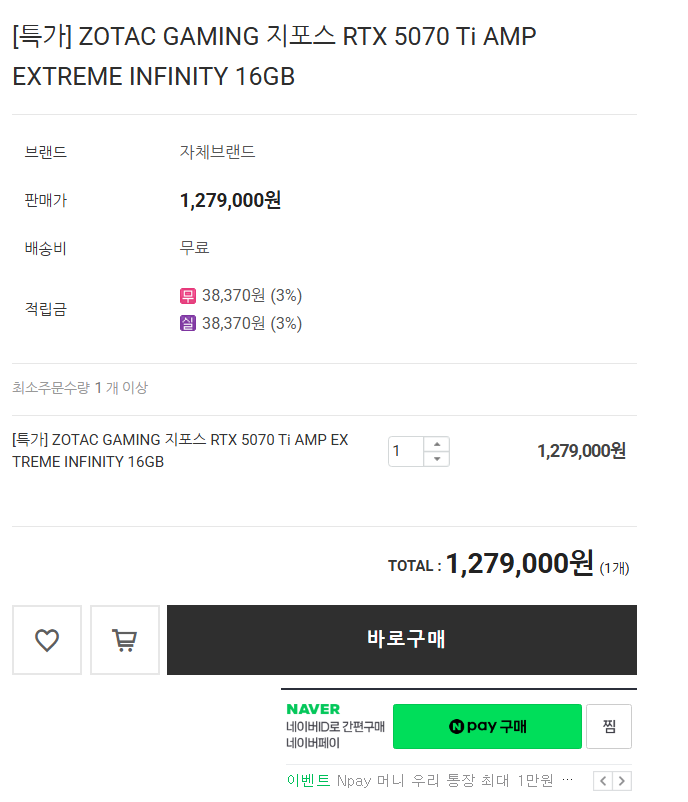Click the pink 무 reward badge icon
688x802 pixels.
coord(188,296)
